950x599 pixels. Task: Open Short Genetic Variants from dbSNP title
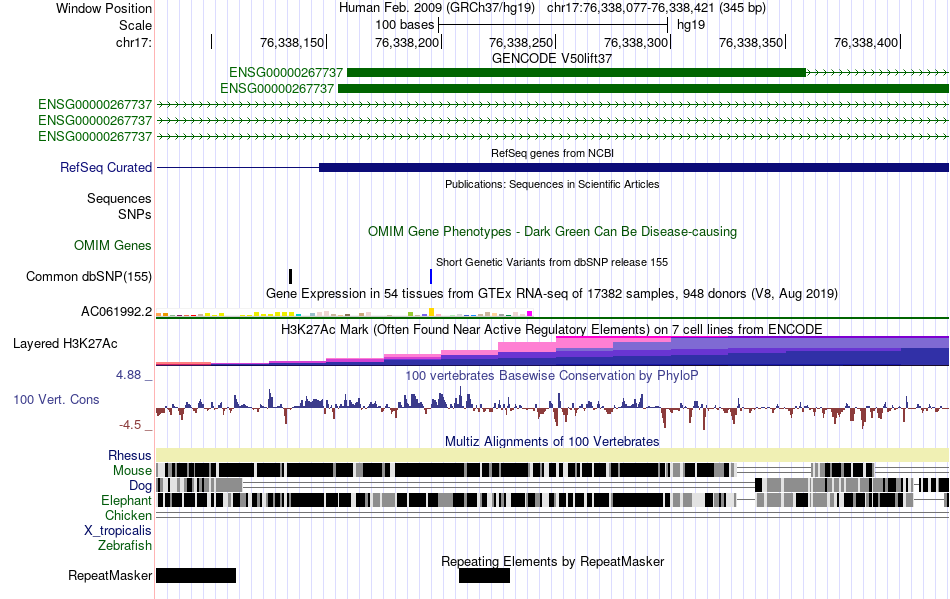pos(552,262)
